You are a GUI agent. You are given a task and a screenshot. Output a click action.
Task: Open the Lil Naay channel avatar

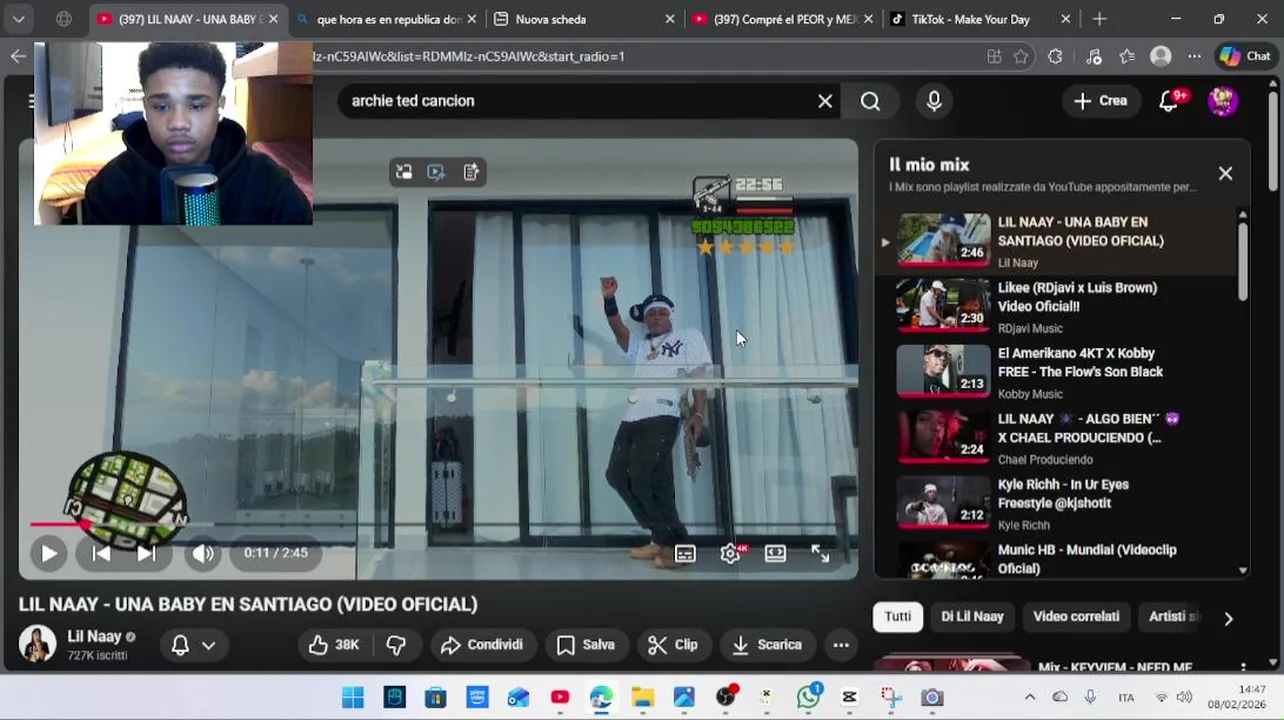[x=38, y=644]
